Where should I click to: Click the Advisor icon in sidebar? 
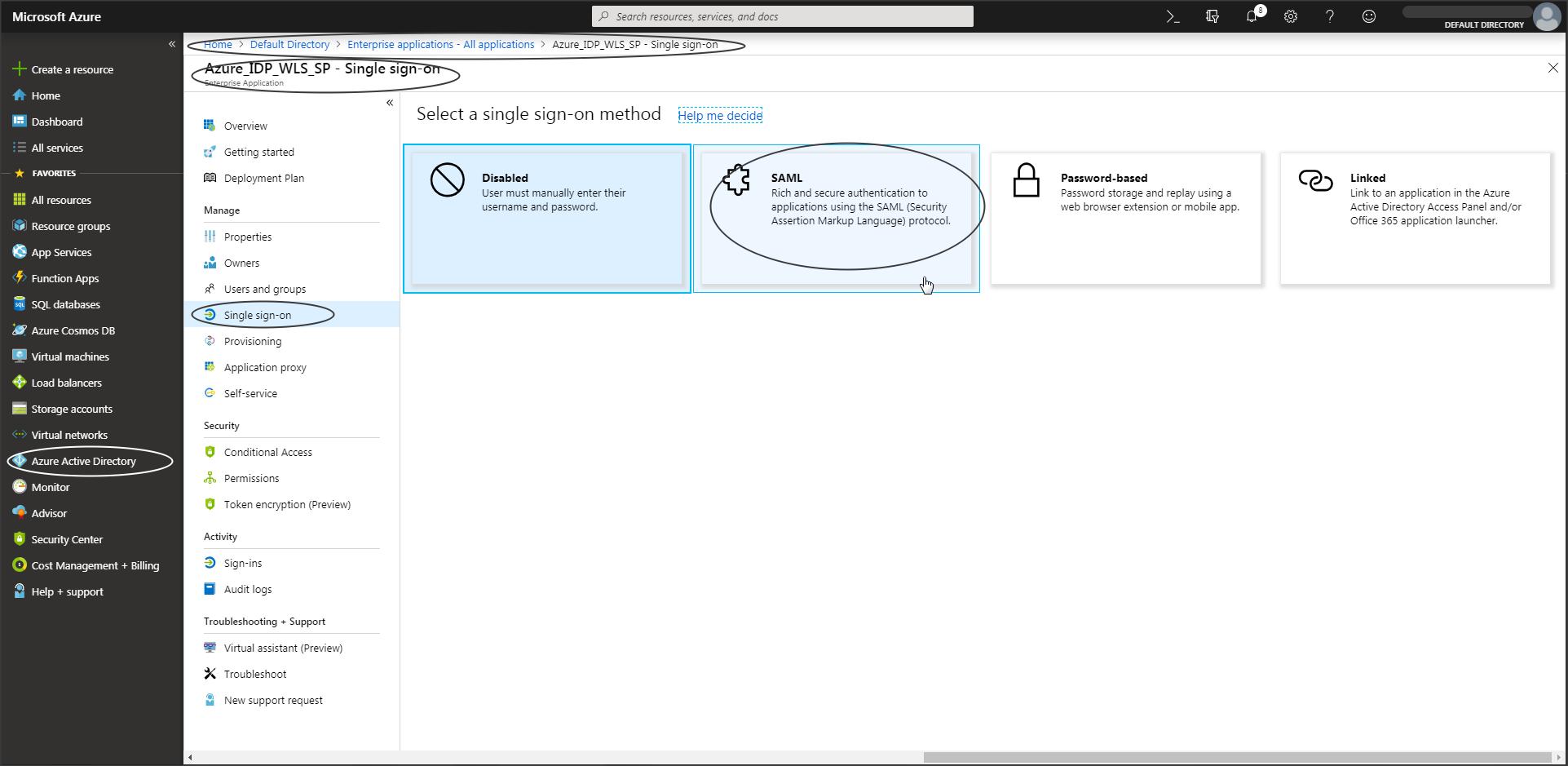click(20, 513)
